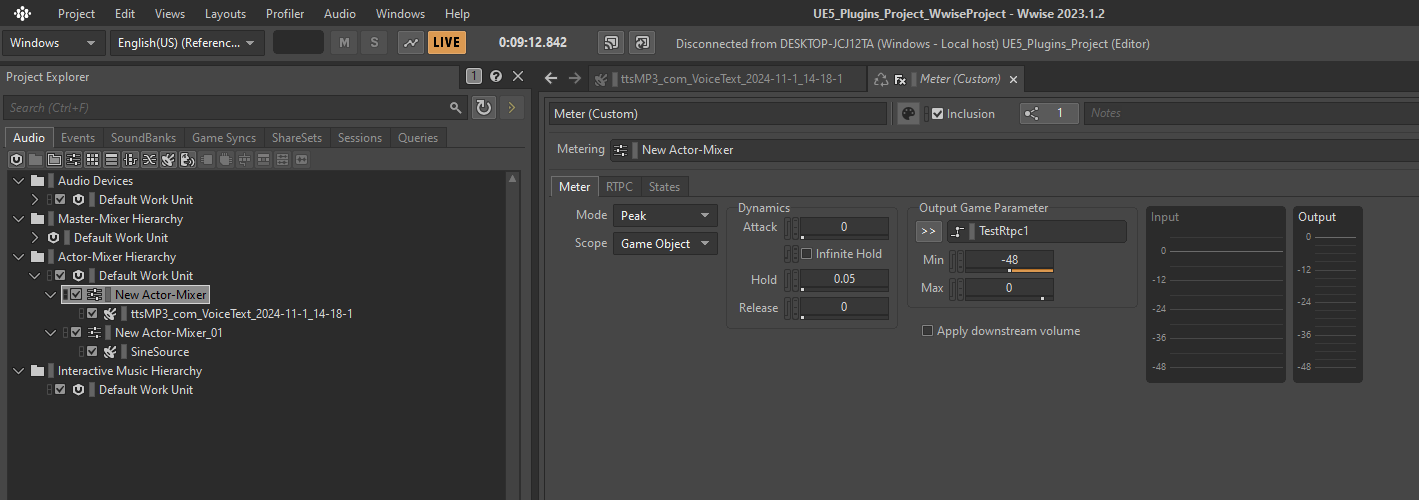
Task: Click the New Actor-Mixer toolbar icon
Action: tap(73, 159)
